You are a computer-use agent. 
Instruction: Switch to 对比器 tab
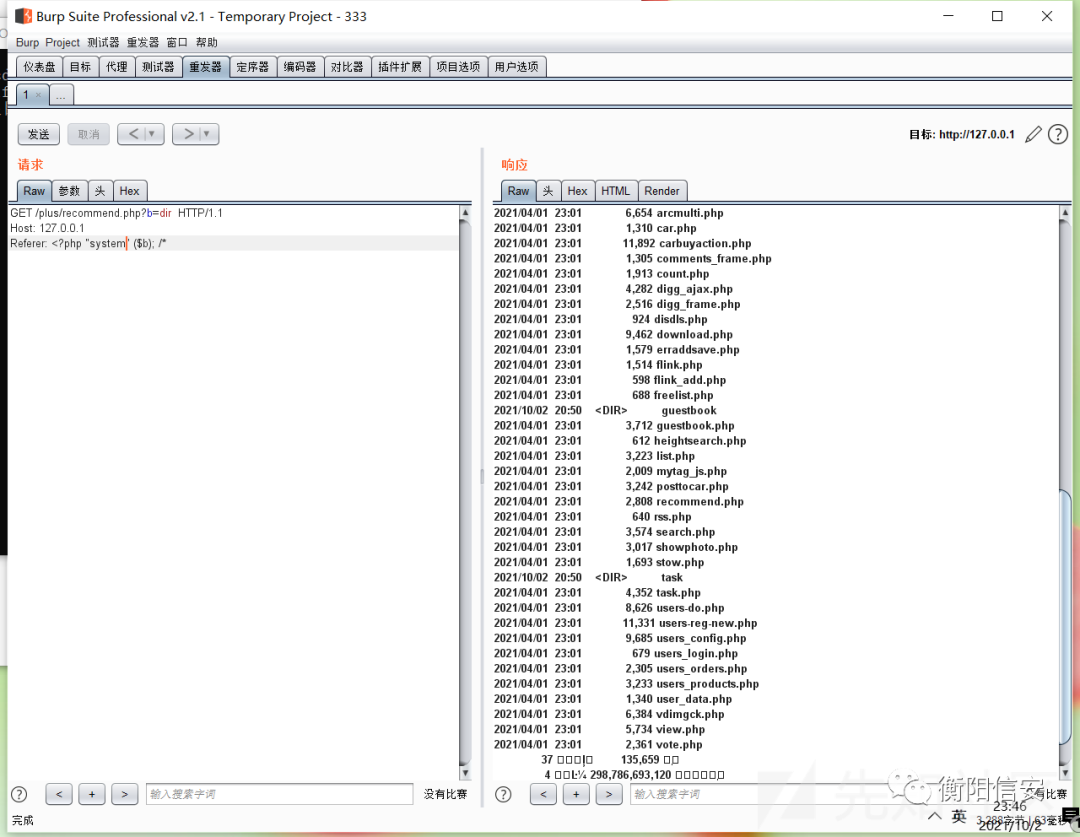[x=347, y=67]
